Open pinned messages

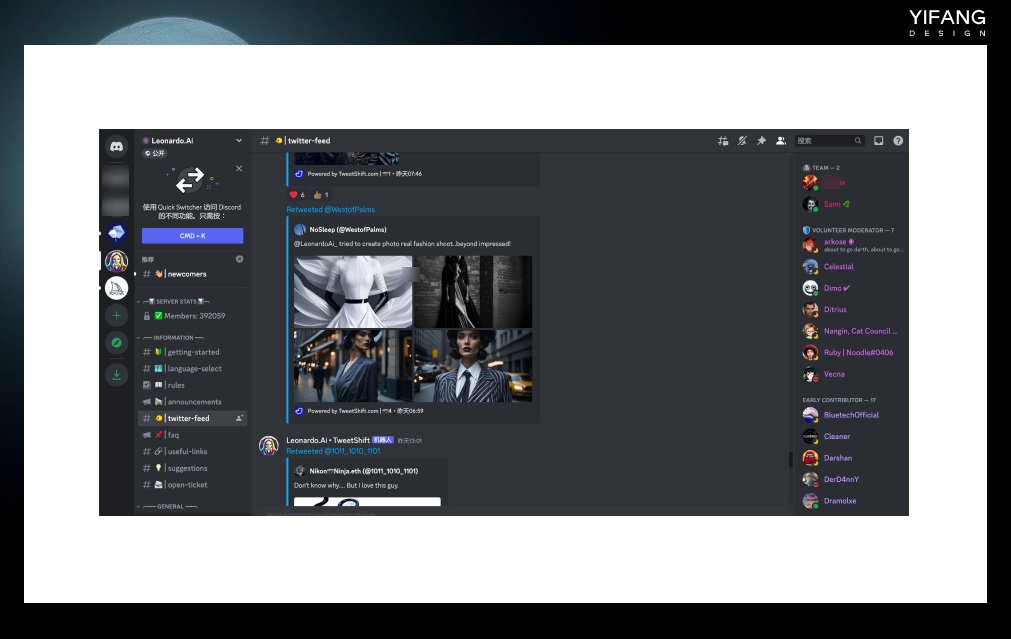[761, 141]
